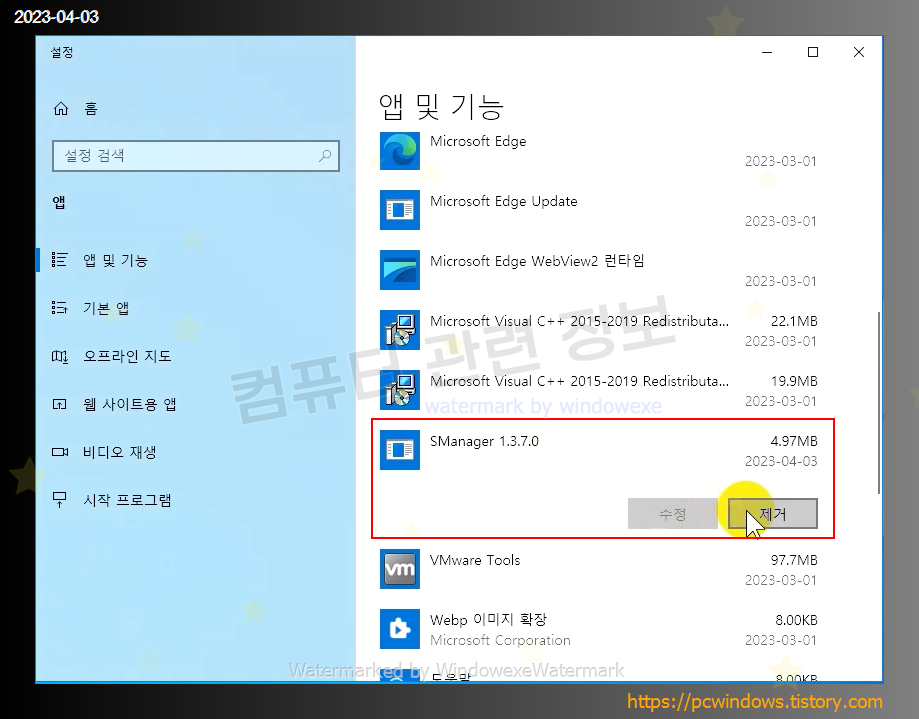This screenshot has width=919, height=719.
Task: Click the Microsoft Edge Update app icon
Action: pyautogui.click(x=400, y=210)
